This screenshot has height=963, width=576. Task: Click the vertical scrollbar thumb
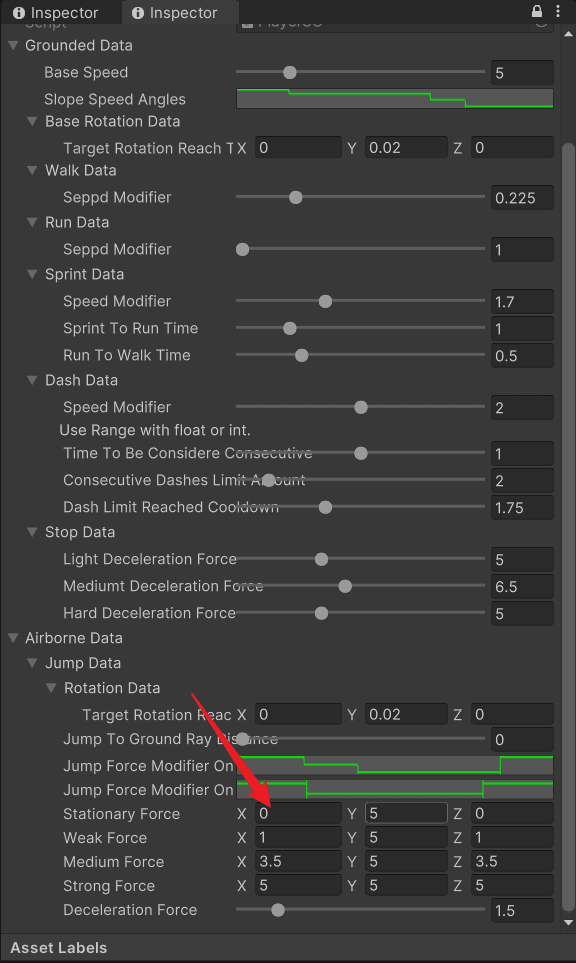pos(569,527)
